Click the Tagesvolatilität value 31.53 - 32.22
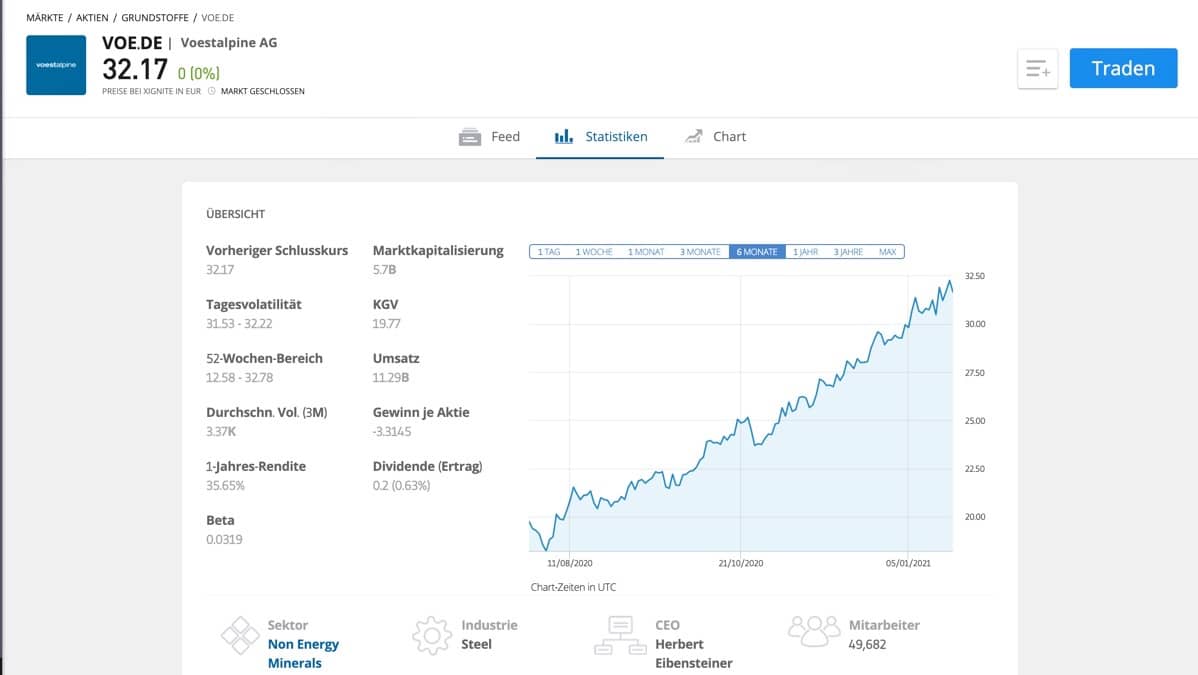Screen dimensions: 1198x675 coord(239,323)
